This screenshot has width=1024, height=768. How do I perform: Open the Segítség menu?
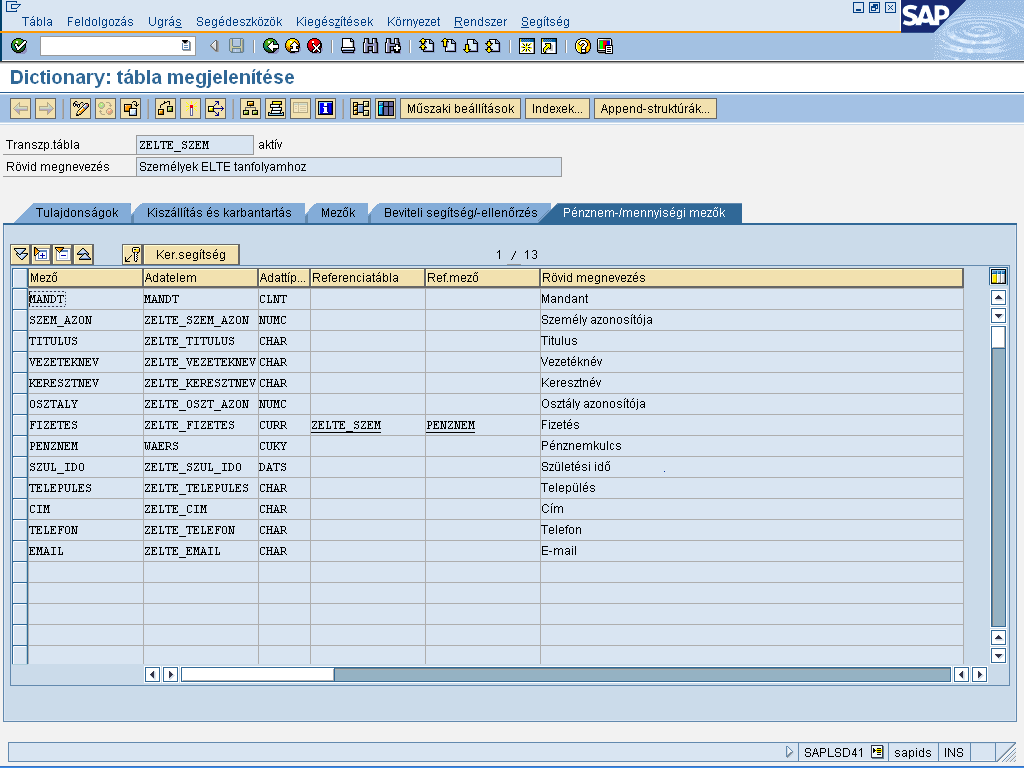point(545,22)
